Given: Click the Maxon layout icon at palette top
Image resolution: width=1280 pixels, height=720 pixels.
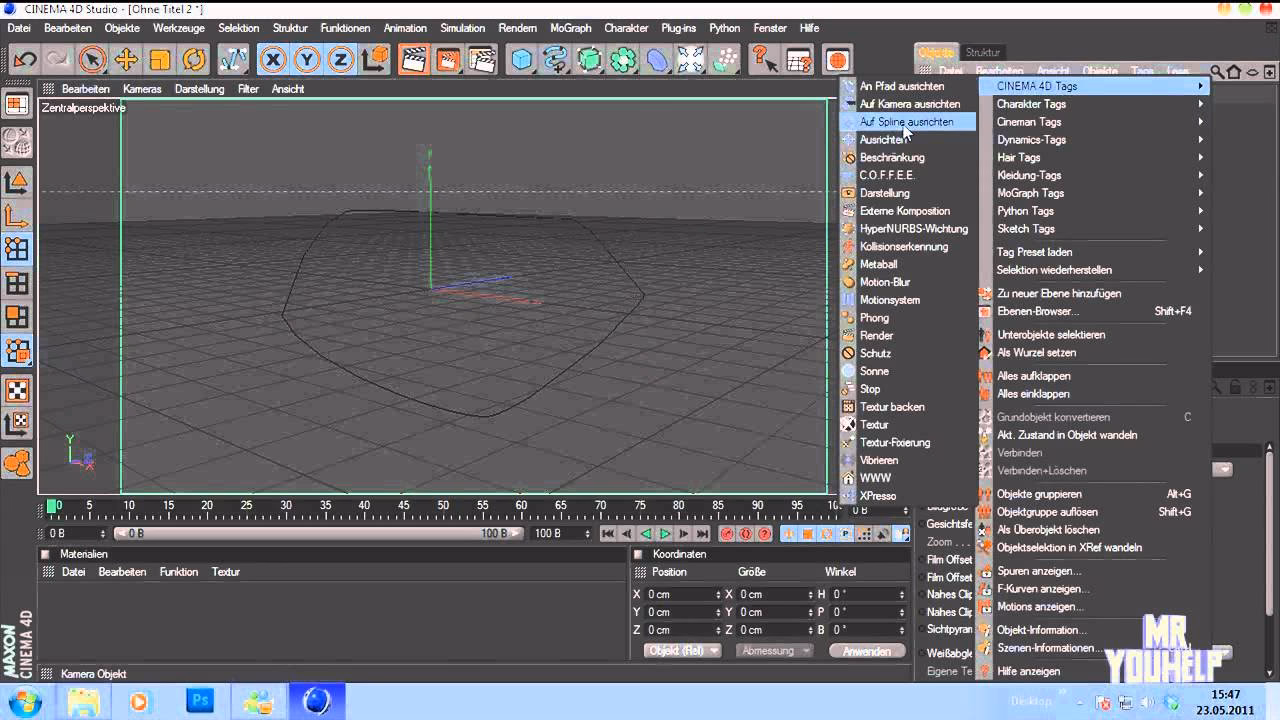Looking at the screenshot, I should tap(17, 104).
